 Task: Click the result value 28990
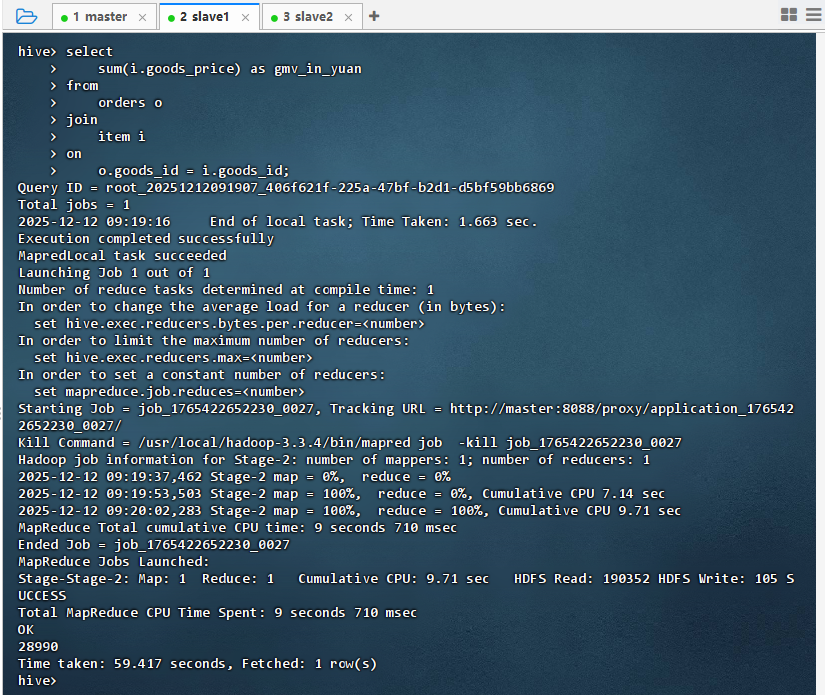pos(38,647)
